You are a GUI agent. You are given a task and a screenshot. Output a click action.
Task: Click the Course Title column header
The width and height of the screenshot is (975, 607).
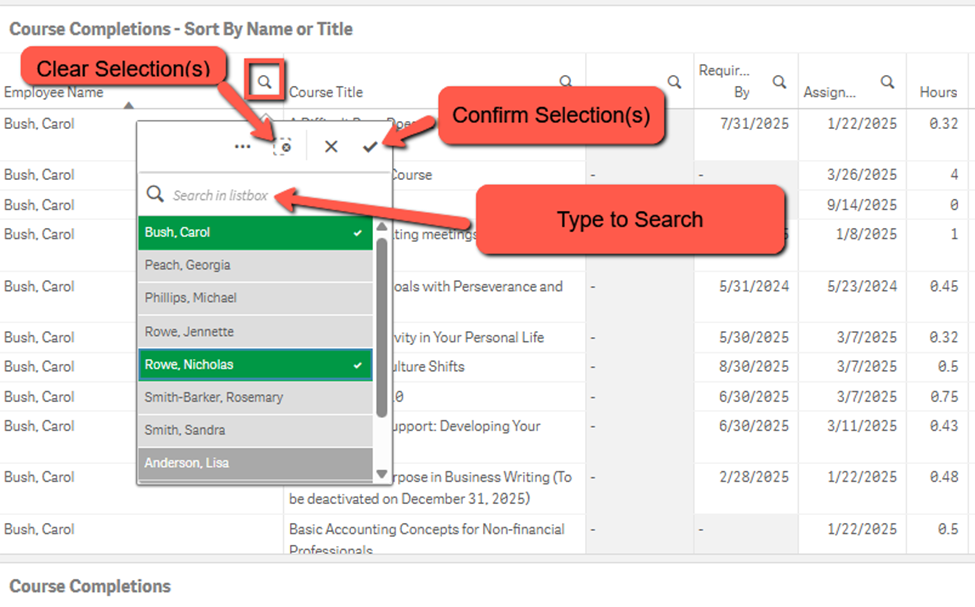(326, 92)
